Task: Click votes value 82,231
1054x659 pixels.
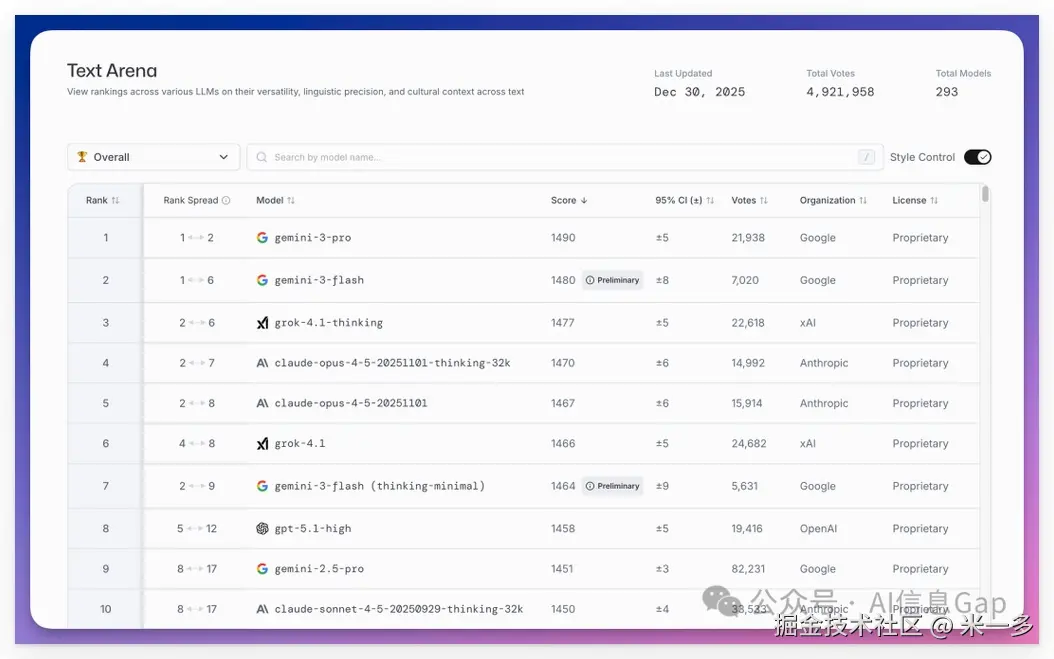Action: tap(748, 569)
